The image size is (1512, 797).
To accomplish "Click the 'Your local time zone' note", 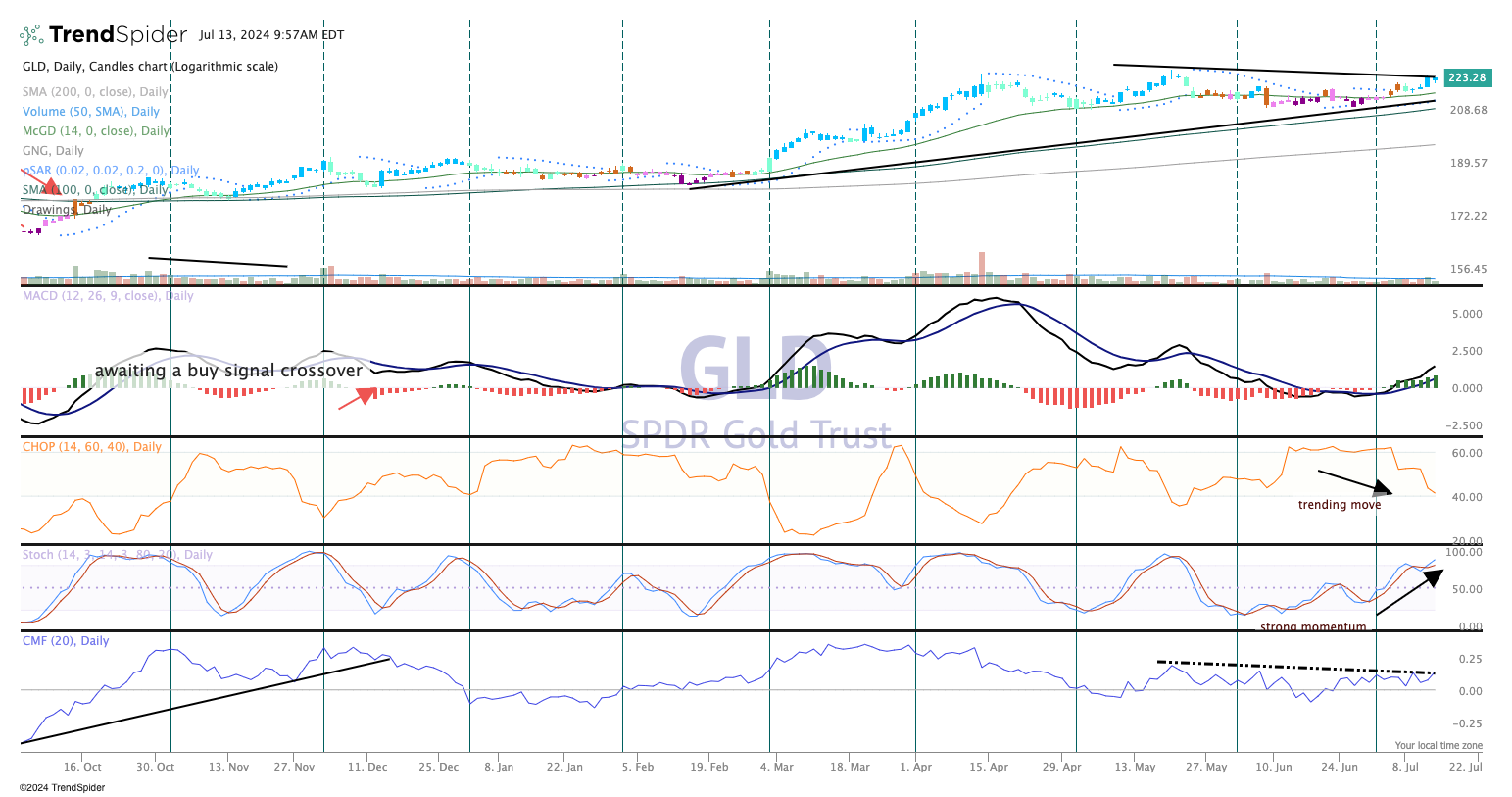I will click(1439, 746).
